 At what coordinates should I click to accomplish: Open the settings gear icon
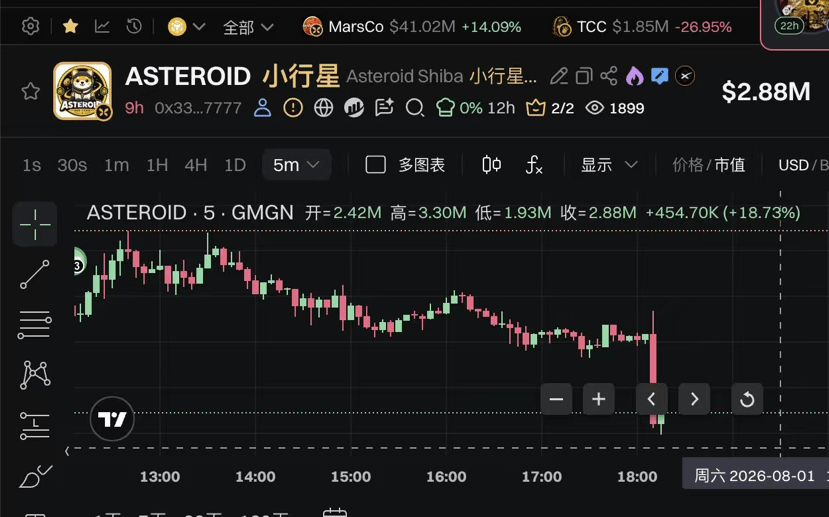tap(30, 26)
